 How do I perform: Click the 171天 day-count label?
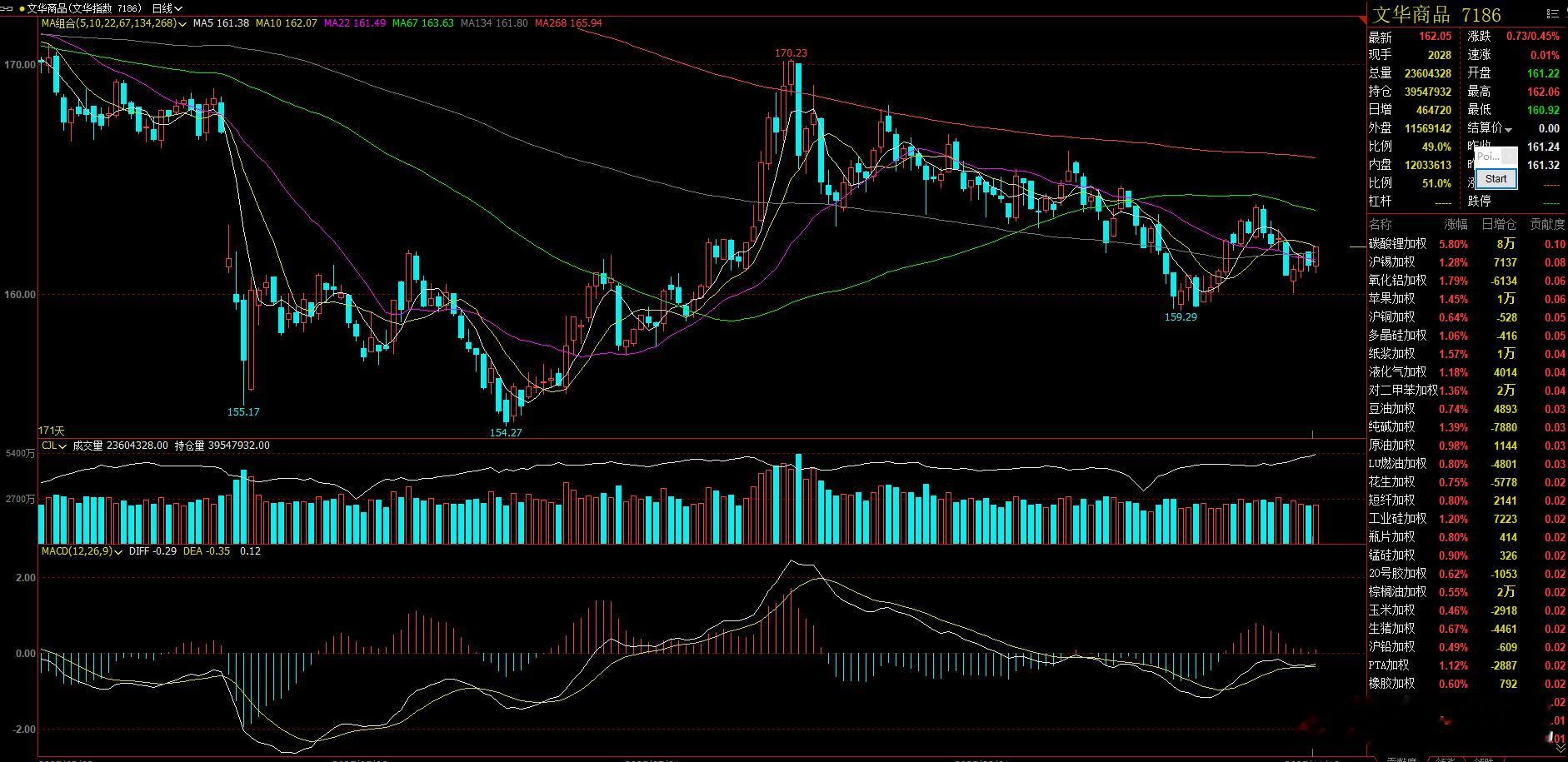[52, 431]
